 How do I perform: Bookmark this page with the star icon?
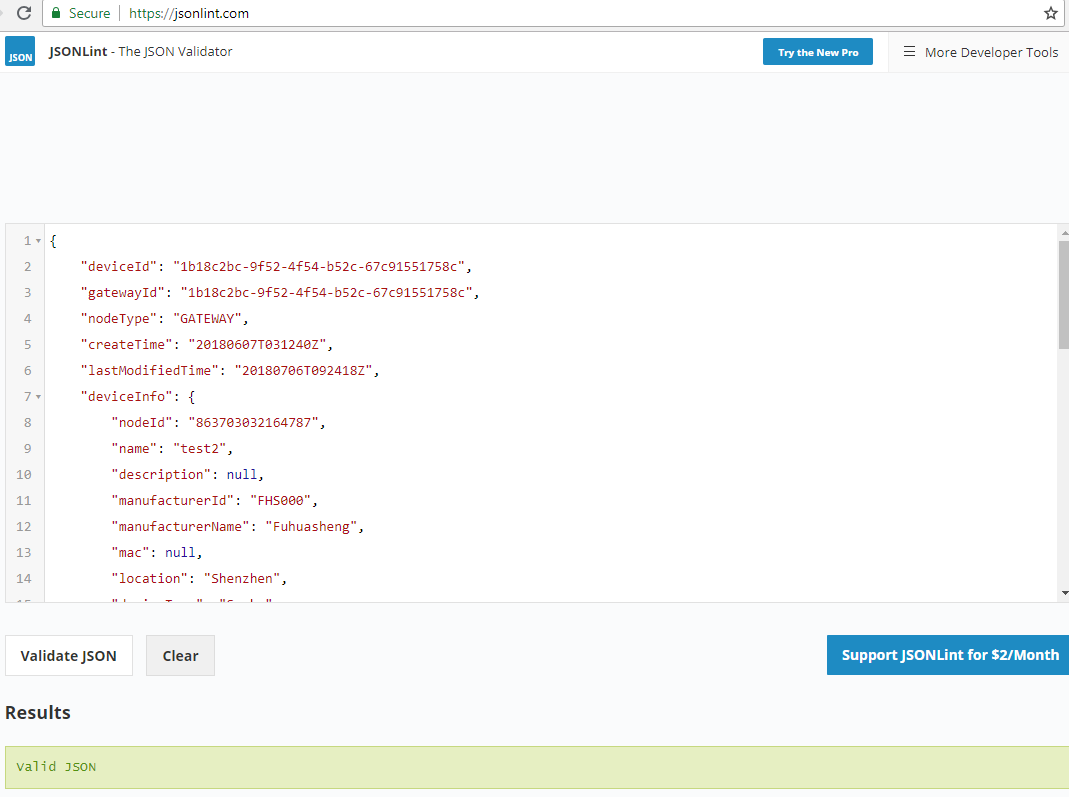[x=1051, y=13]
